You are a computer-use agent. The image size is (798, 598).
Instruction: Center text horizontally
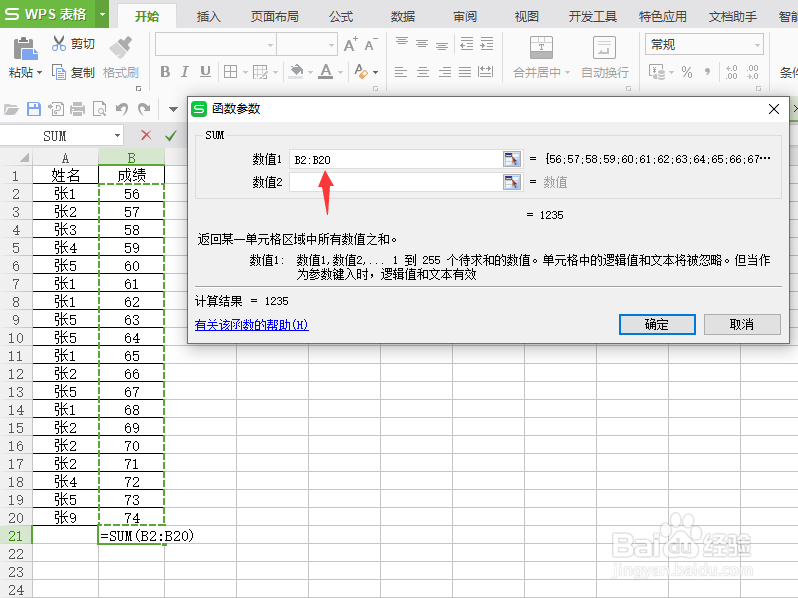[x=423, y=72]
